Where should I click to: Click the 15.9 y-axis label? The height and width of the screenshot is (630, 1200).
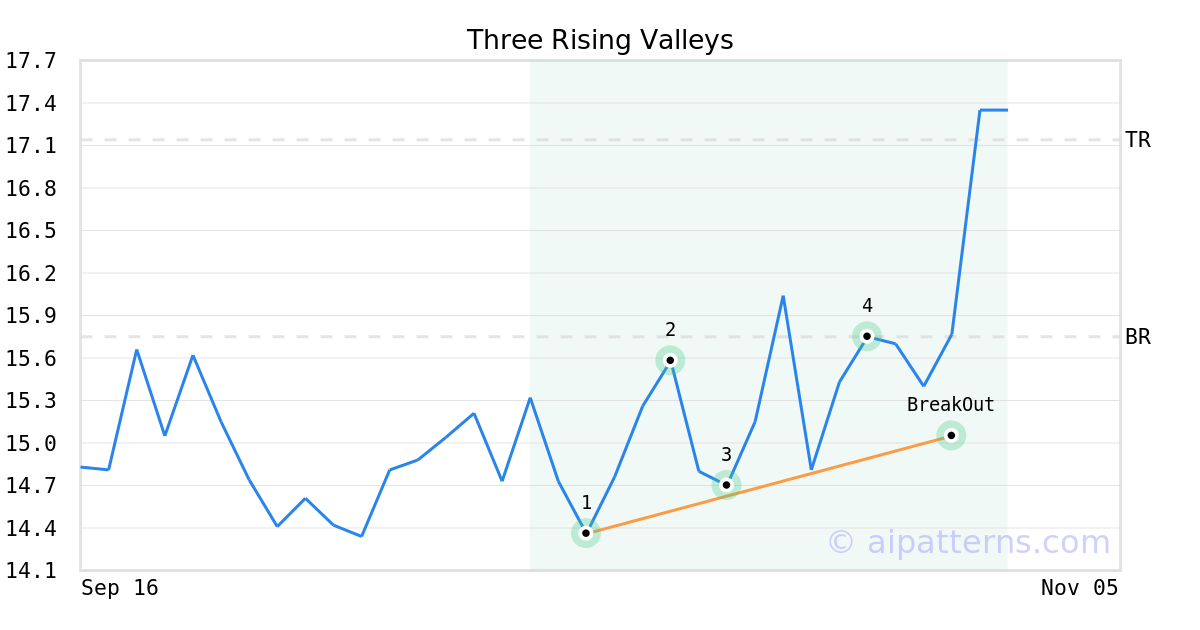(x=31, y=316)
